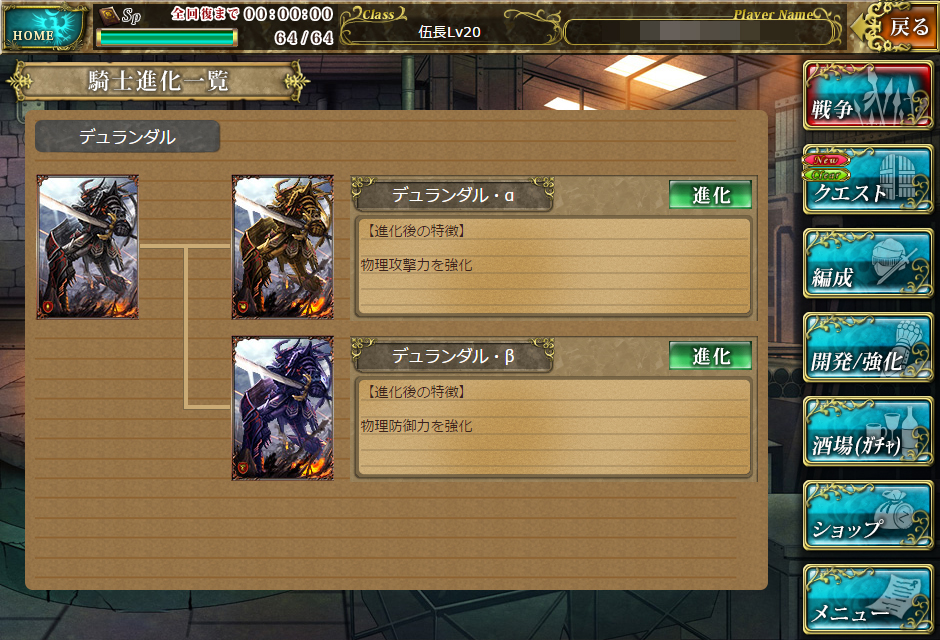Go to the HOME screen

(x=43, y=27)
